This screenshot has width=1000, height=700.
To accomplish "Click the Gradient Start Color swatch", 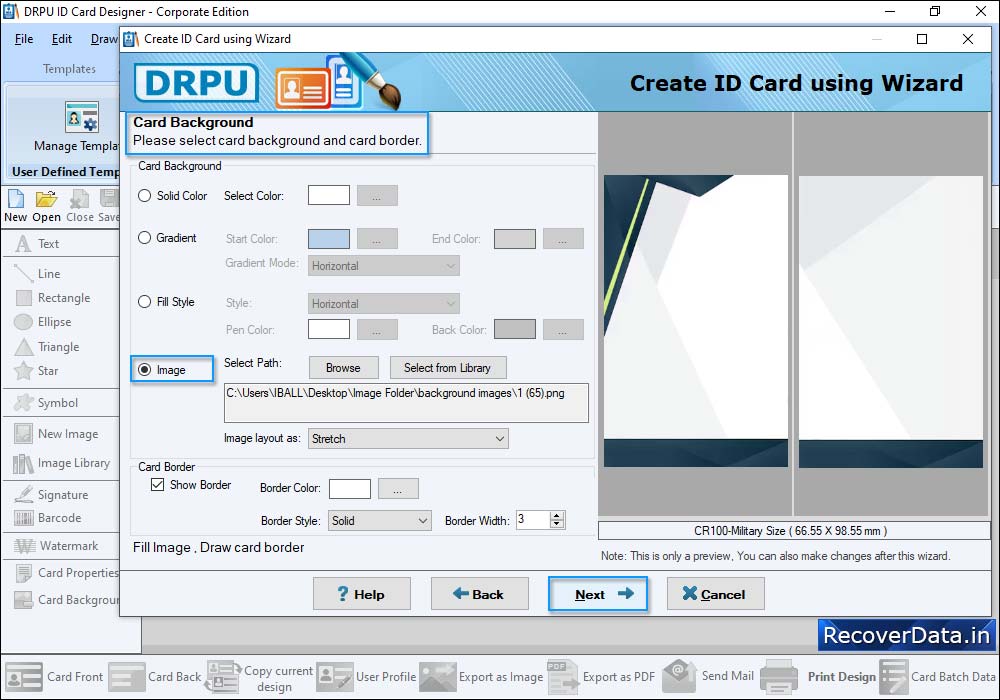I will tap(329, 239).
